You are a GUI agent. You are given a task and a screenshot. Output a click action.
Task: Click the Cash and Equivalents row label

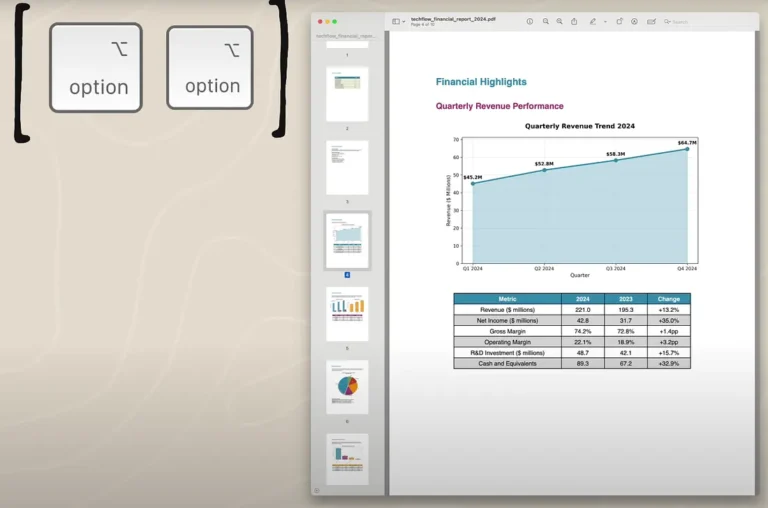click(x=507, y=363)
